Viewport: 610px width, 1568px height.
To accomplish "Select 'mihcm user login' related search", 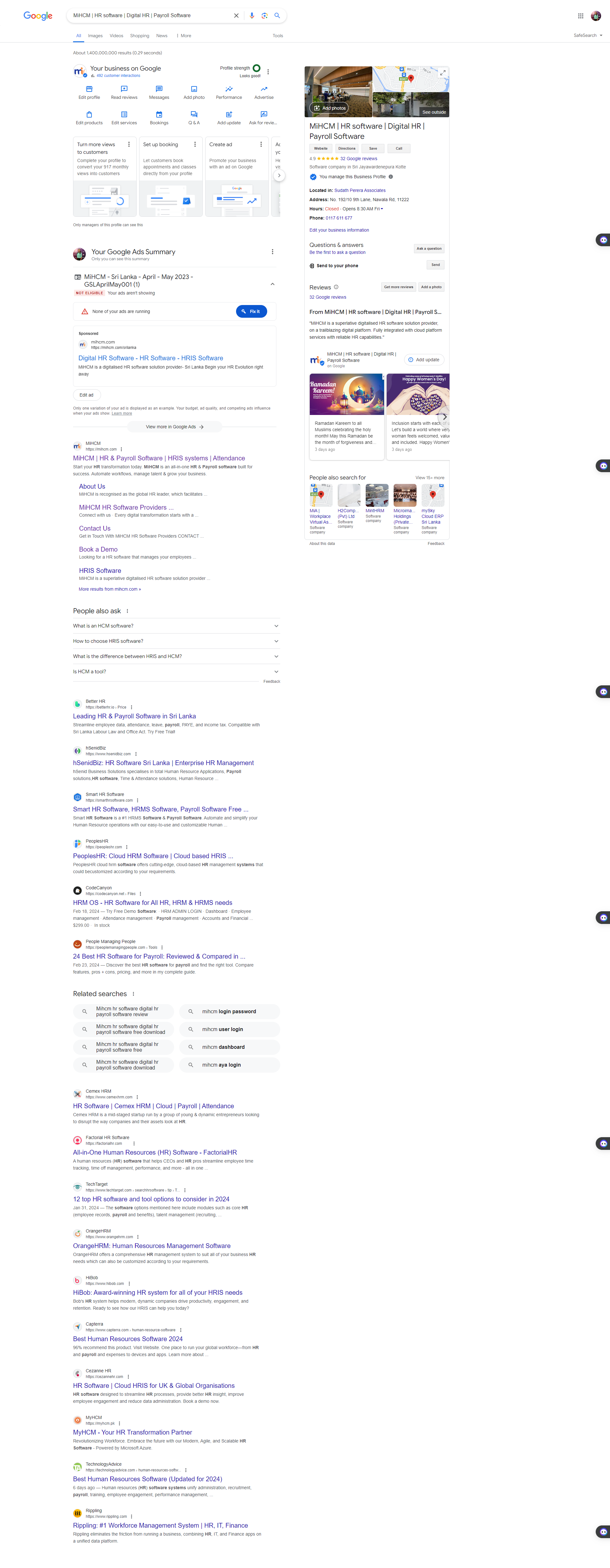I will tap(229, 1029).
